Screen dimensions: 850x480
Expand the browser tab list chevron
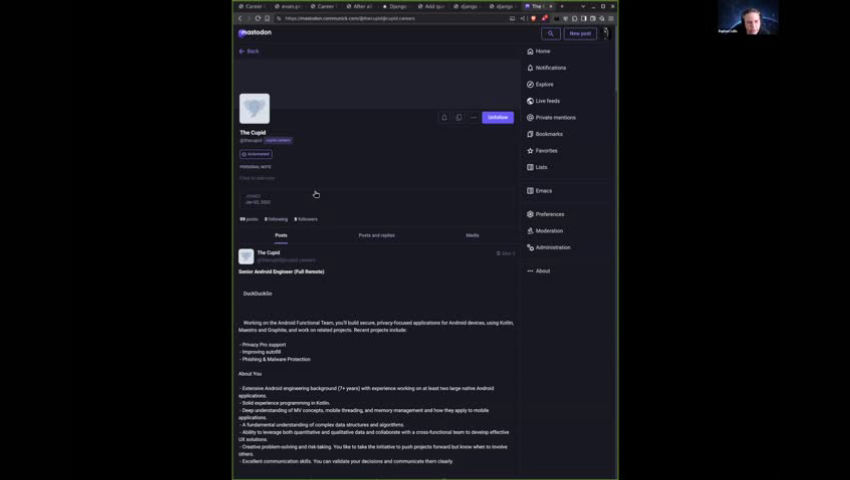583,7
